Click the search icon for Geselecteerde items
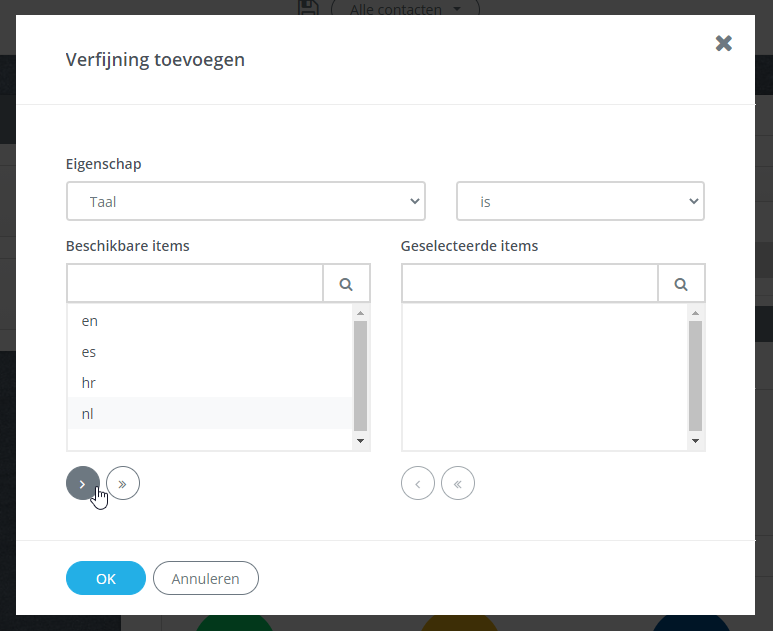The image size is (773, 631). [x=681, y=284]
